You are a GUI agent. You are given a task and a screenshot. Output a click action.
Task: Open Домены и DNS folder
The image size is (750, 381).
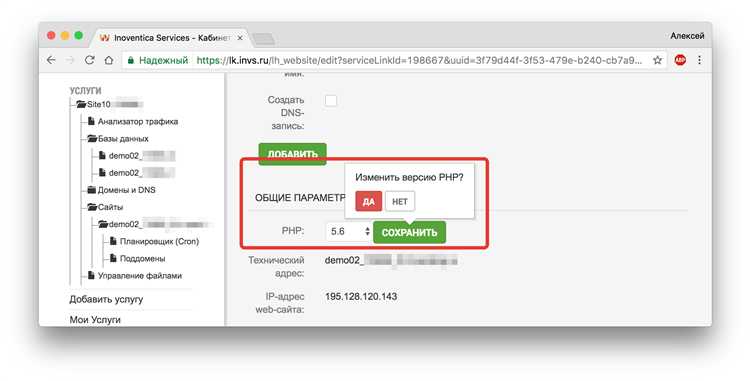[x=127, y=190]
